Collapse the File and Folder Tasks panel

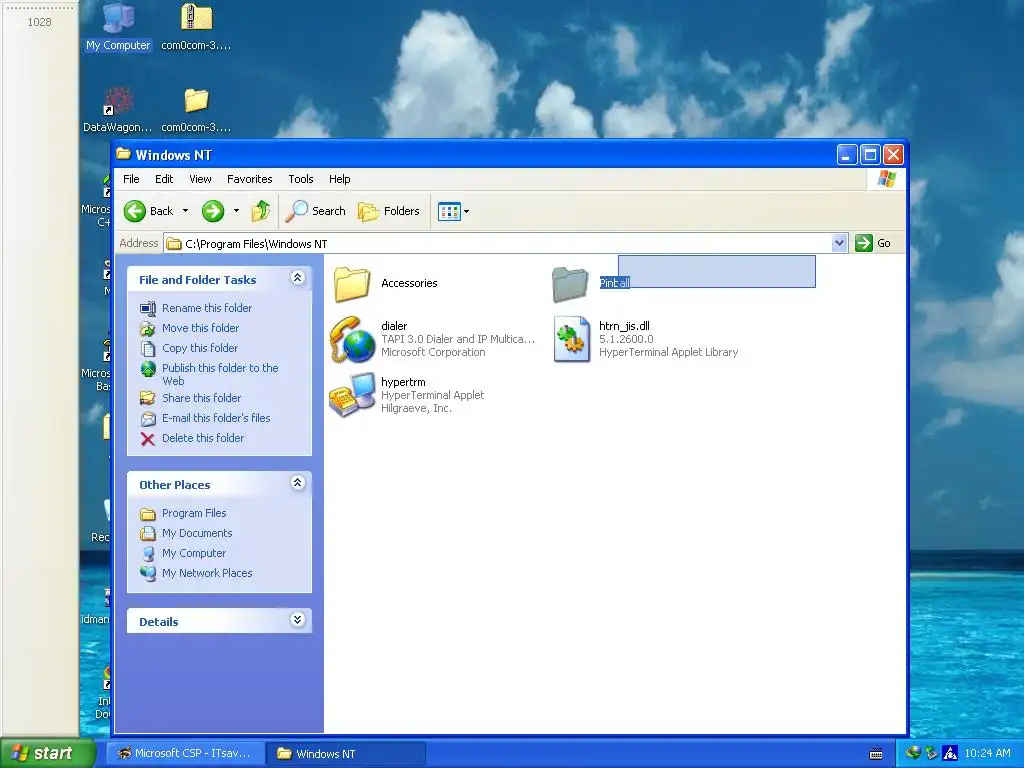click(297, 278)
